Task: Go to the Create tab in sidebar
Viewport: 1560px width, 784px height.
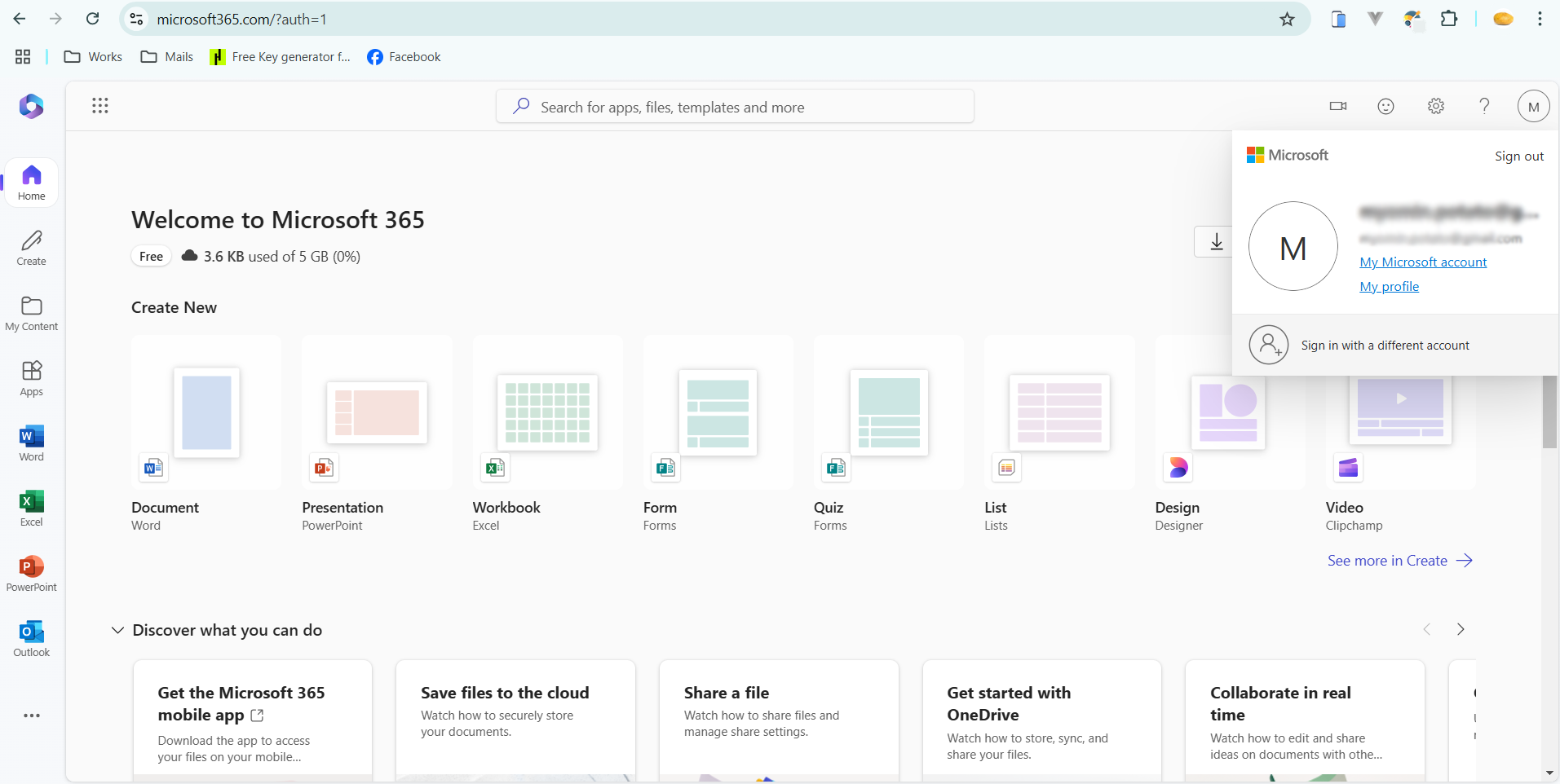Action: pos(32,248)
